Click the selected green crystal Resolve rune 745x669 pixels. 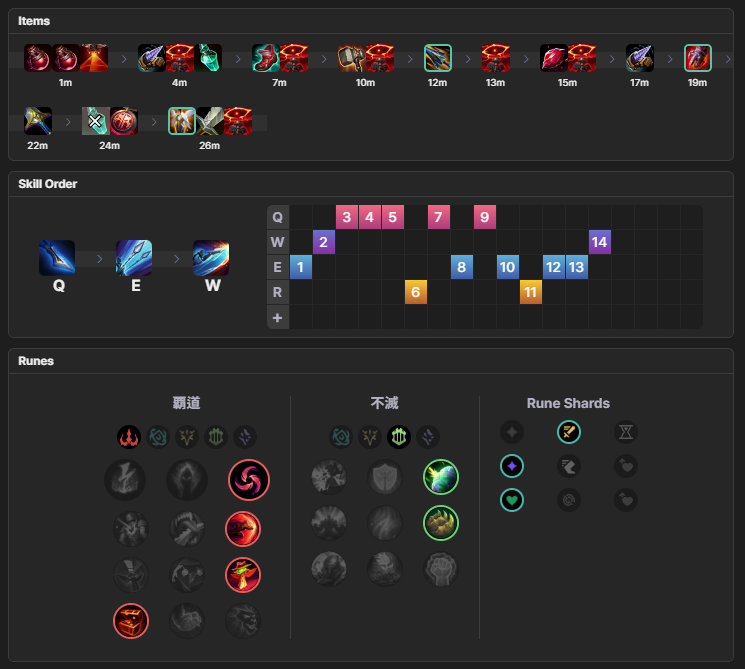pos(441,477)
